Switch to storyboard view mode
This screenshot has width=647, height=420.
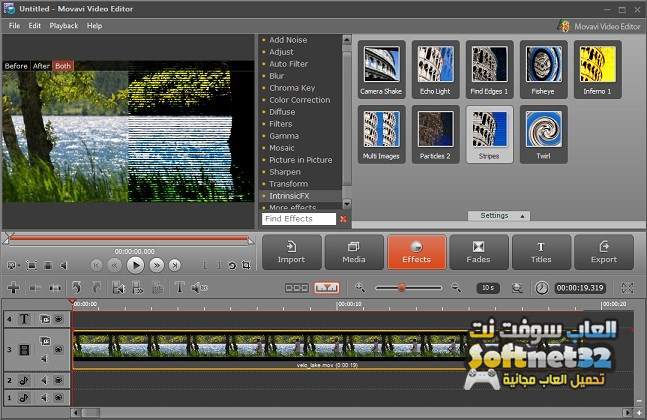coord(297,288)
